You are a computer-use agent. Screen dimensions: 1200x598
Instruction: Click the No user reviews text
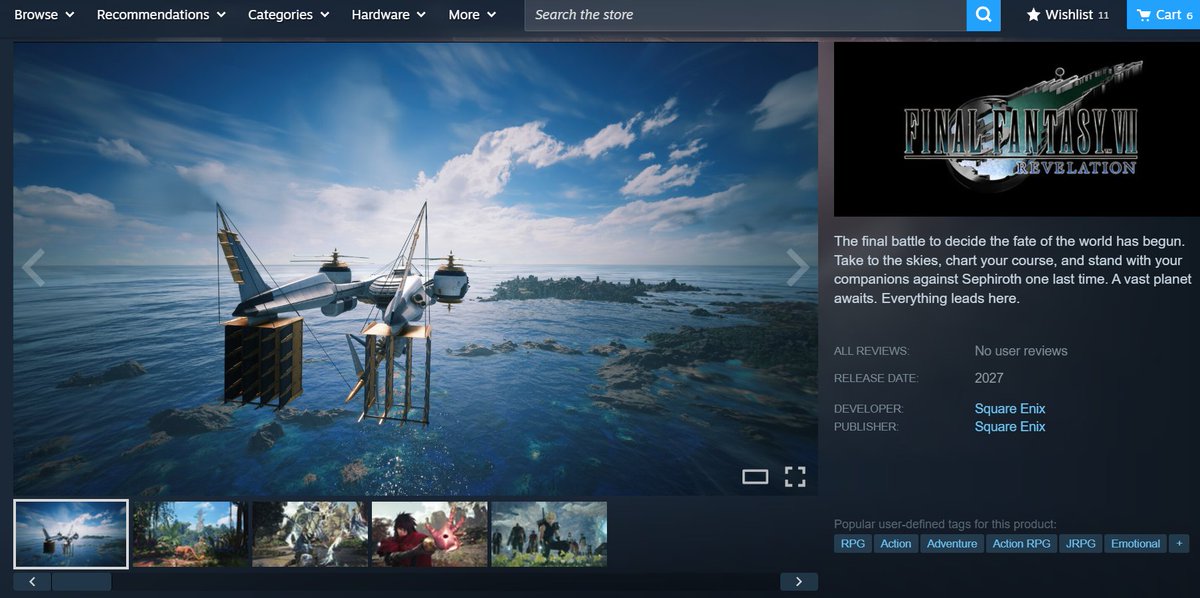(1021, 351)
